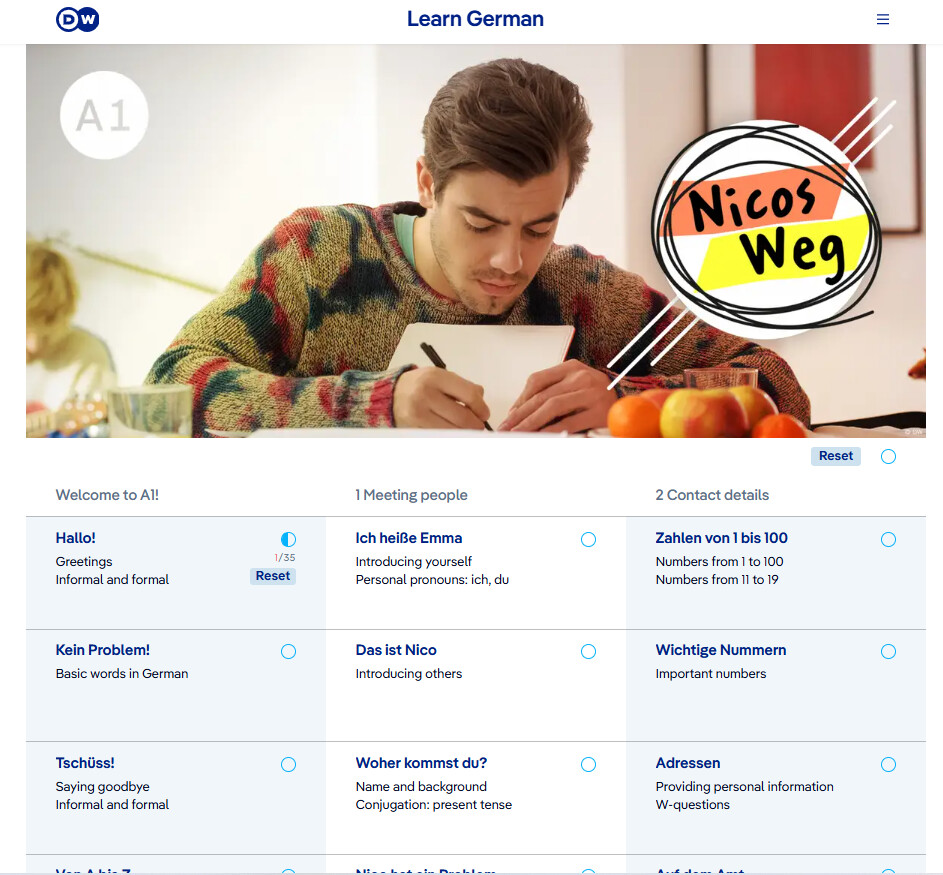Click progress circle beside Wichtige Nummern
The height and width of the screenshot is (875, 943).
coord(888,651)
